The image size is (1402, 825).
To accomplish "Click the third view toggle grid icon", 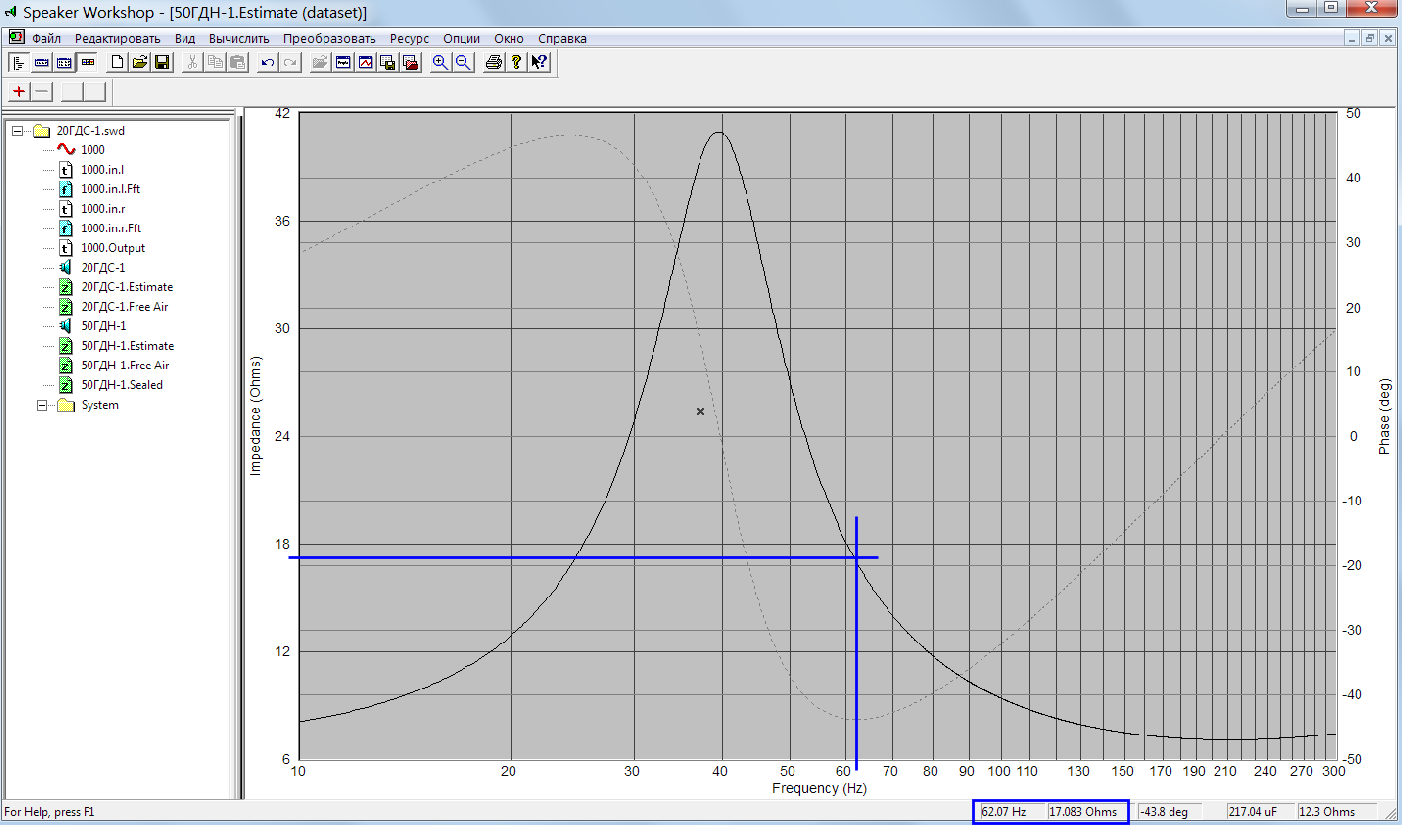I will click(x=64, y=62).
